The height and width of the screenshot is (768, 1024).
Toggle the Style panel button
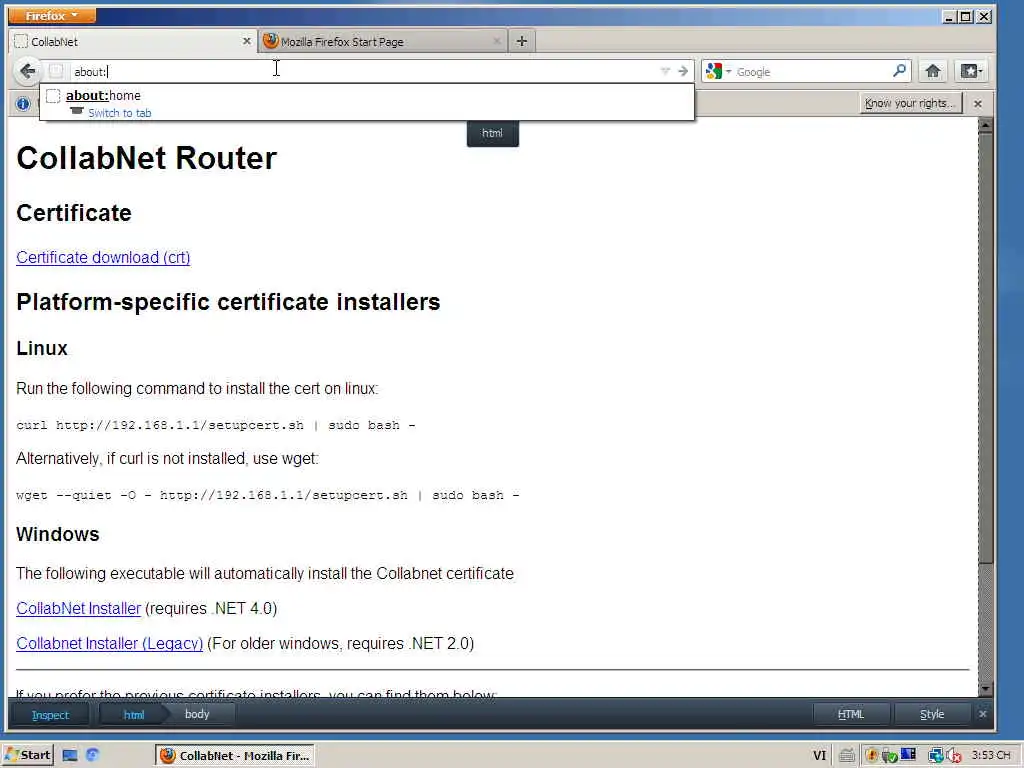pyautogui.click(x=932, y=714)
